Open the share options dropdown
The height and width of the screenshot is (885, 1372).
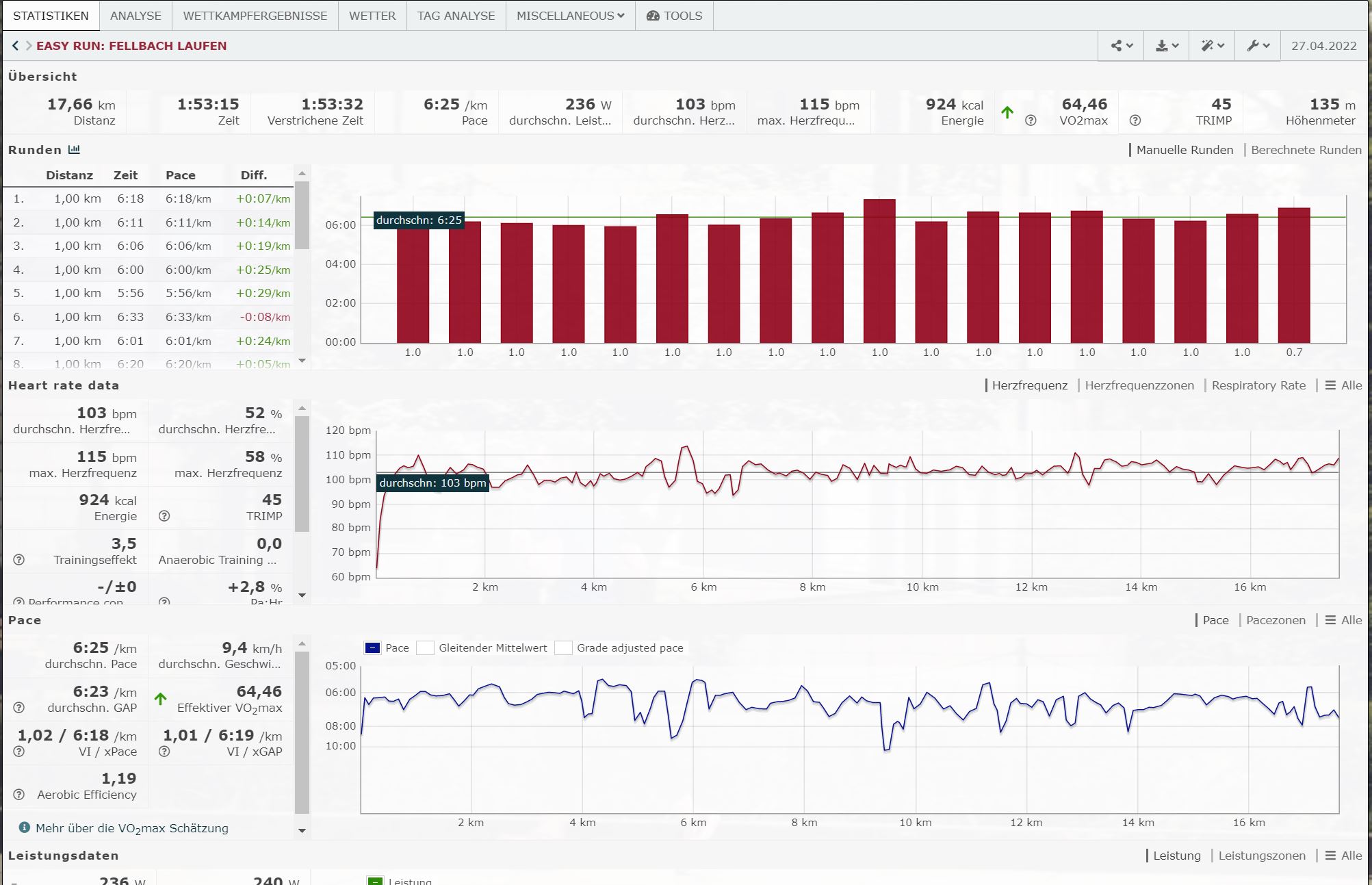click(1121, 46)
